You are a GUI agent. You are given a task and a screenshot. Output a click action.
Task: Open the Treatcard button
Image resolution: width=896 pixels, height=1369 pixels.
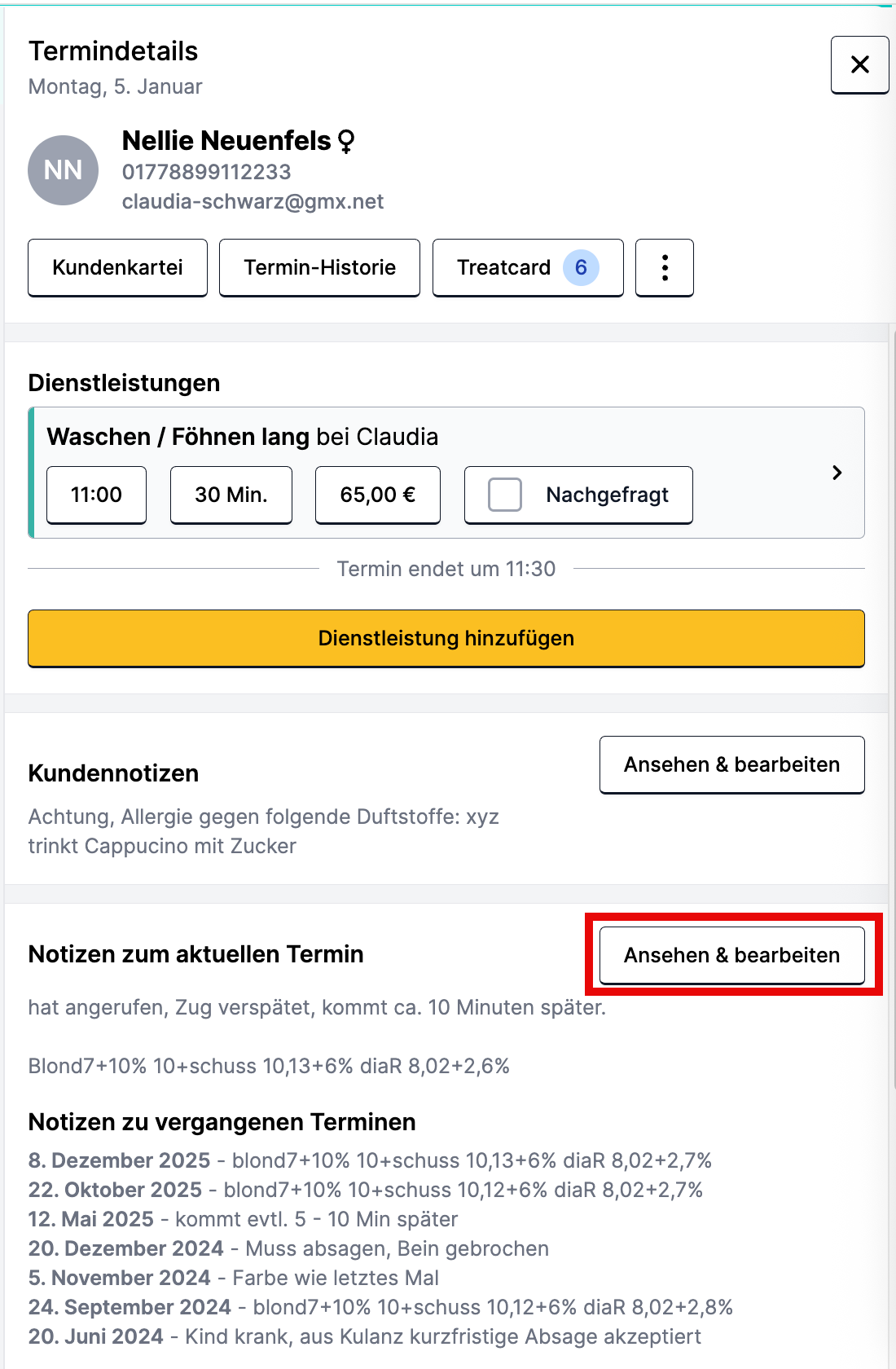[x=505, y=267]
